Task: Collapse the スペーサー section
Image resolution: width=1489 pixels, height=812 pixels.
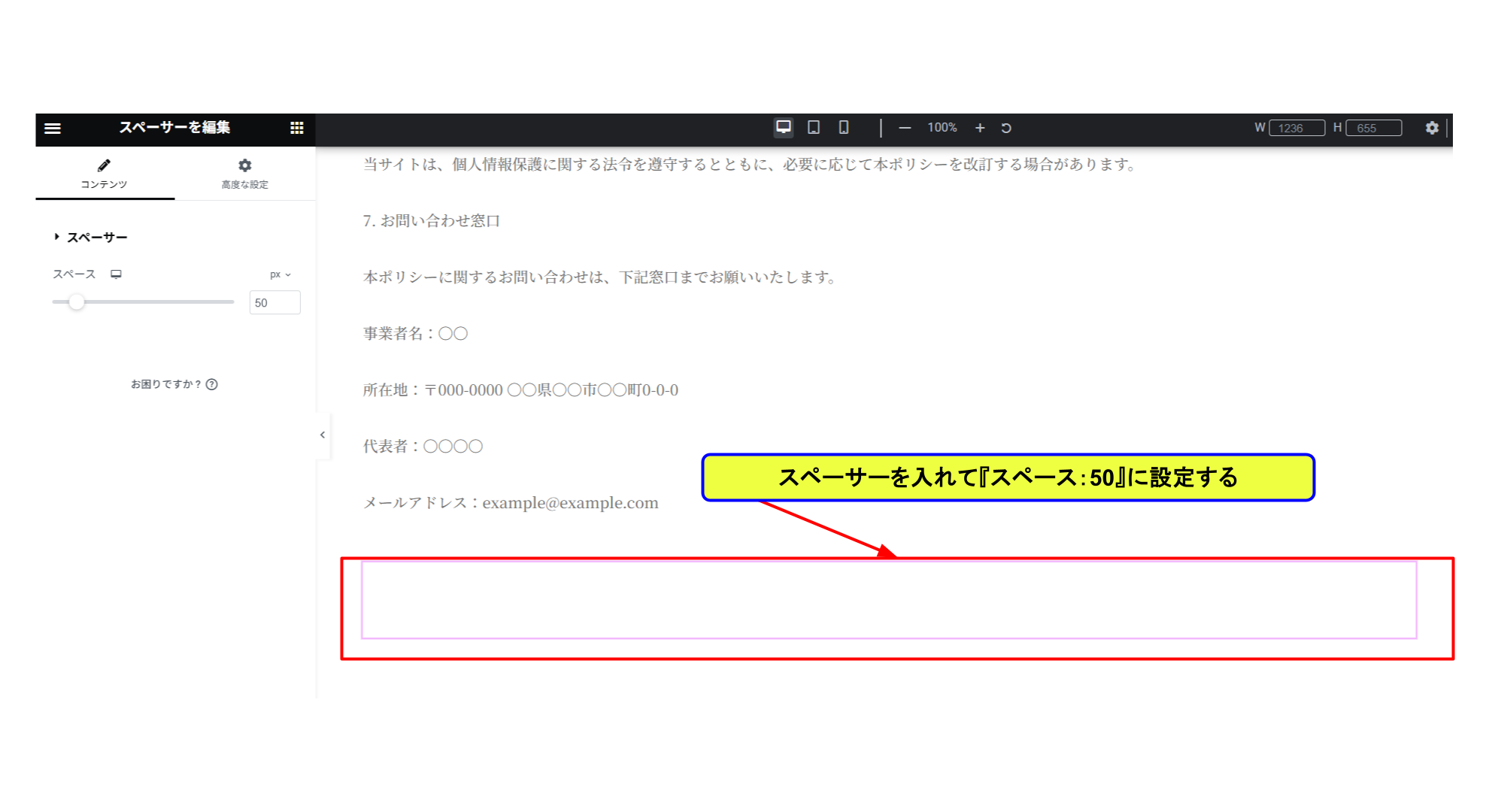Action: point(90,238)
